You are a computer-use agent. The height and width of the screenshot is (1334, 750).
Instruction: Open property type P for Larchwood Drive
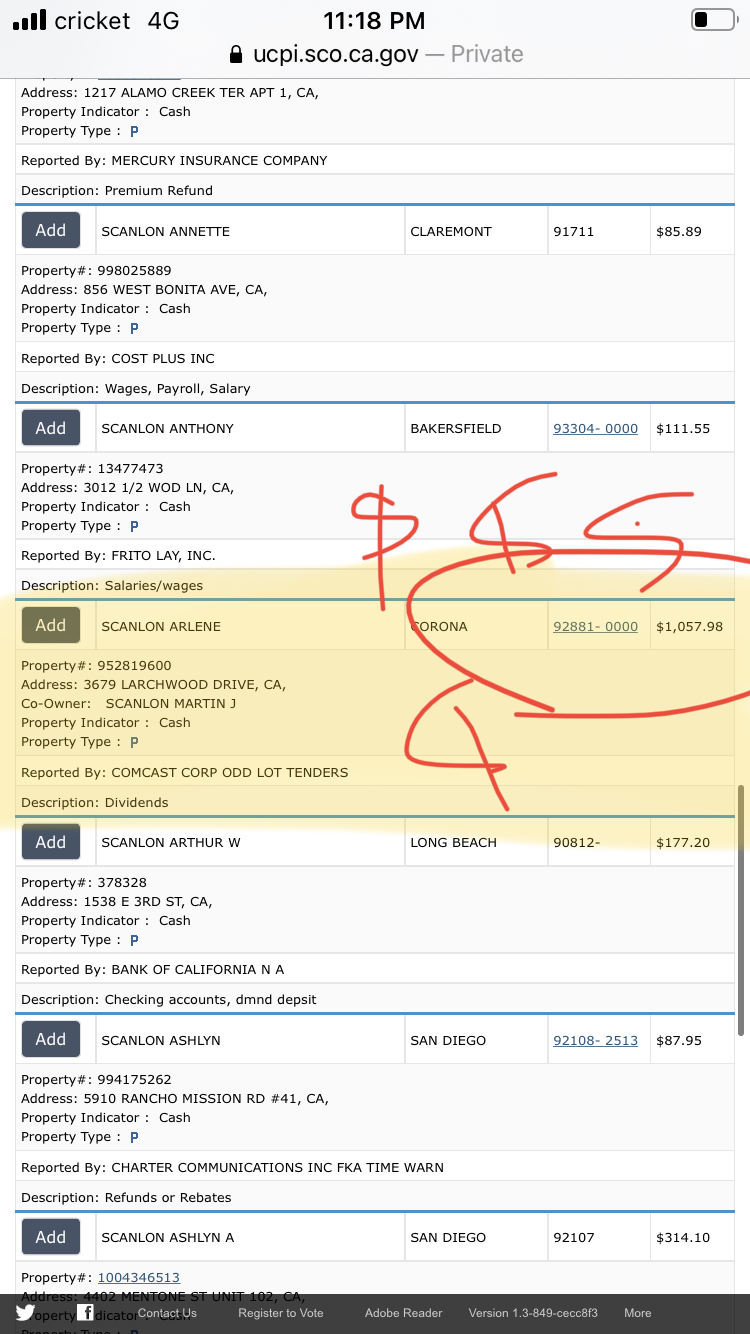[134, 742]
